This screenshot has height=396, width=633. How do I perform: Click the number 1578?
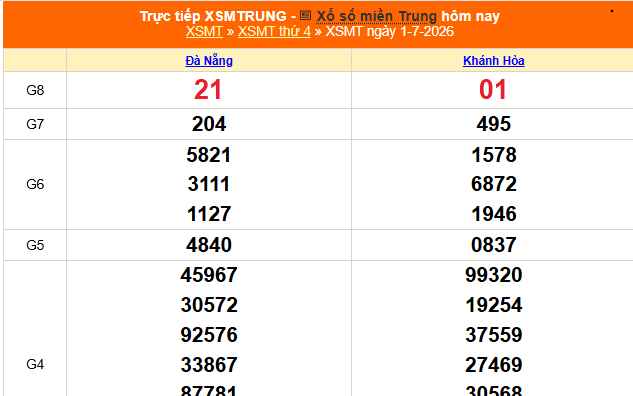pos(494,155)
